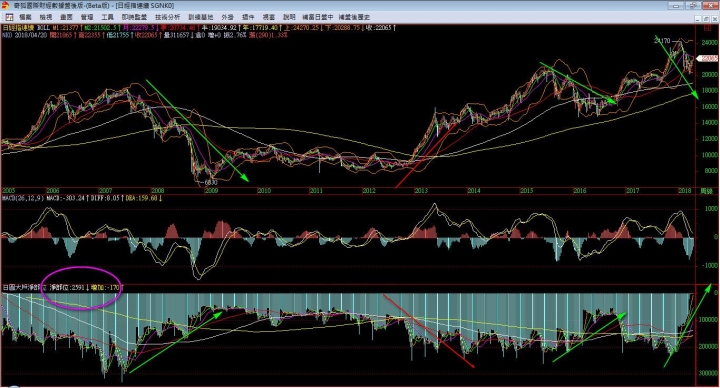This screenshot has height=388, width=720.
Task: Click 補盤後歷史 in the menu bar
Action: pos(354,17)
